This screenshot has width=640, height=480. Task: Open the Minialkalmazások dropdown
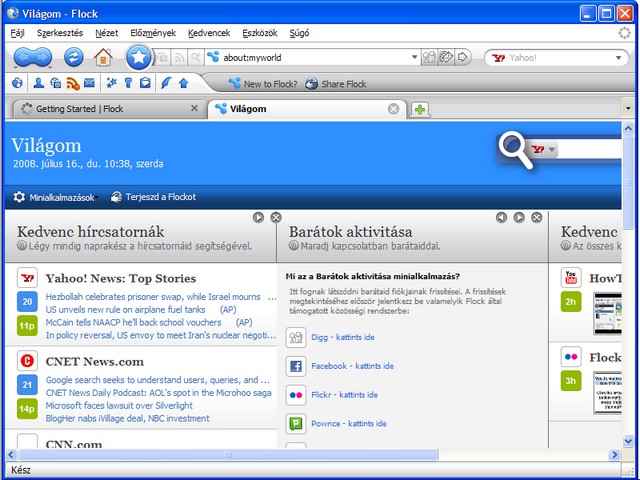[56, 198]
